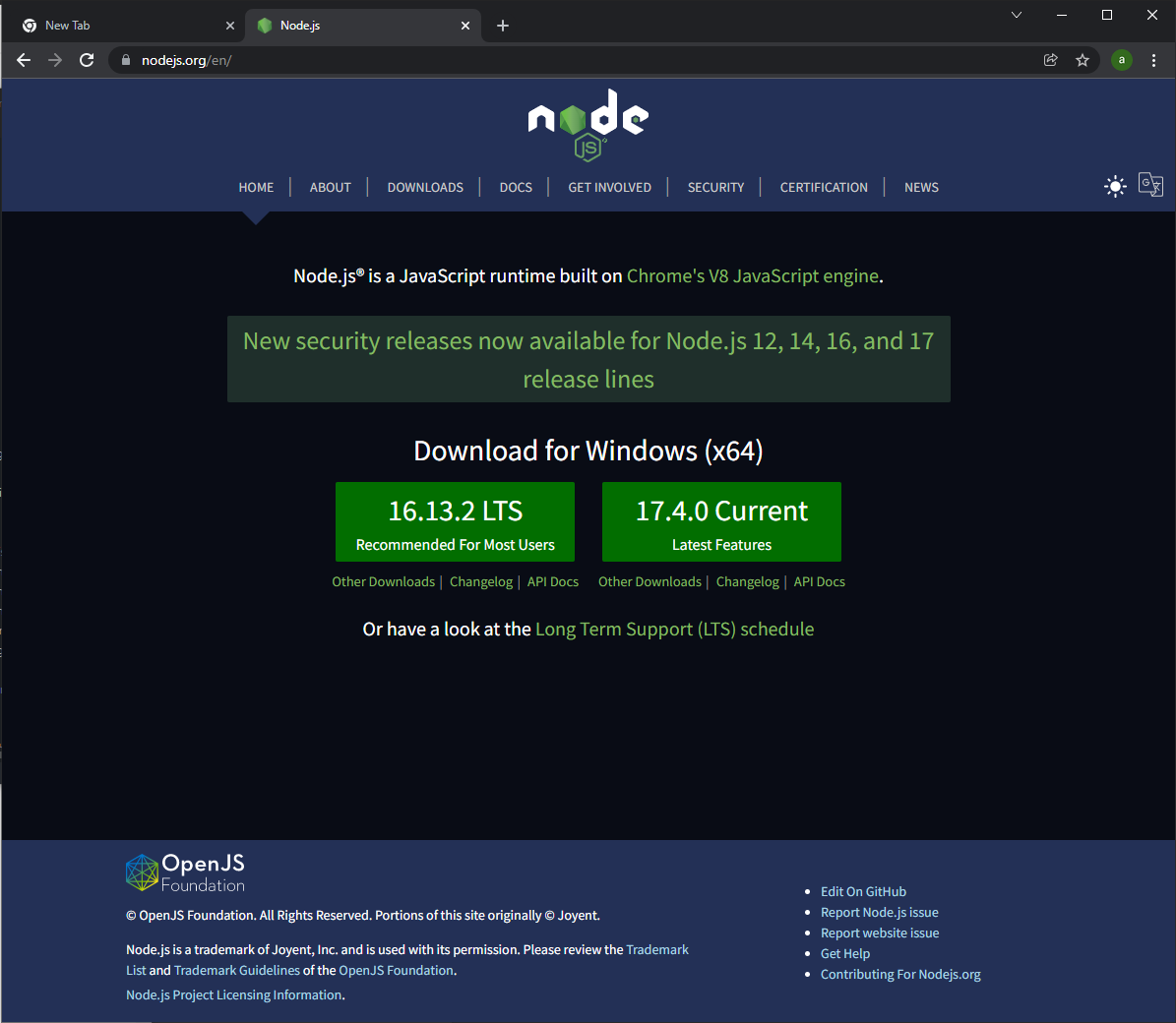Click the address bar URL
Viewport: 1176px width, 1023px height.
[x=187, y=60]
